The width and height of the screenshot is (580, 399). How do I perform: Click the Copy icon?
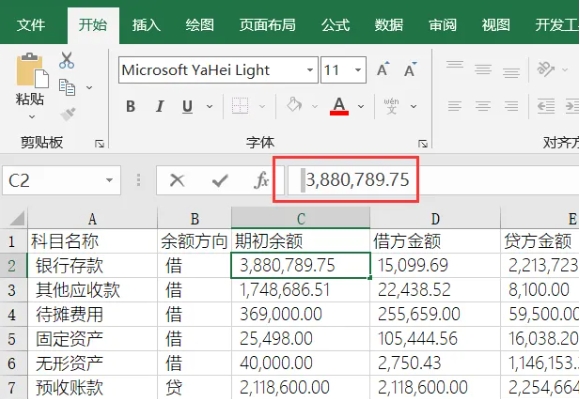click(x=67, y=88)
